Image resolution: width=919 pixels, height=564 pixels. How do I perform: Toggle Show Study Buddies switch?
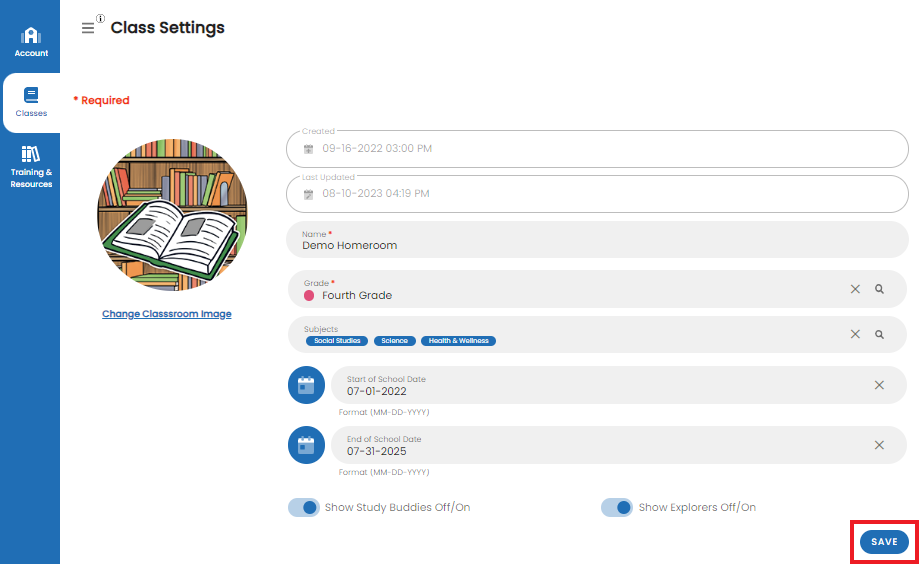tap(304, 508)
